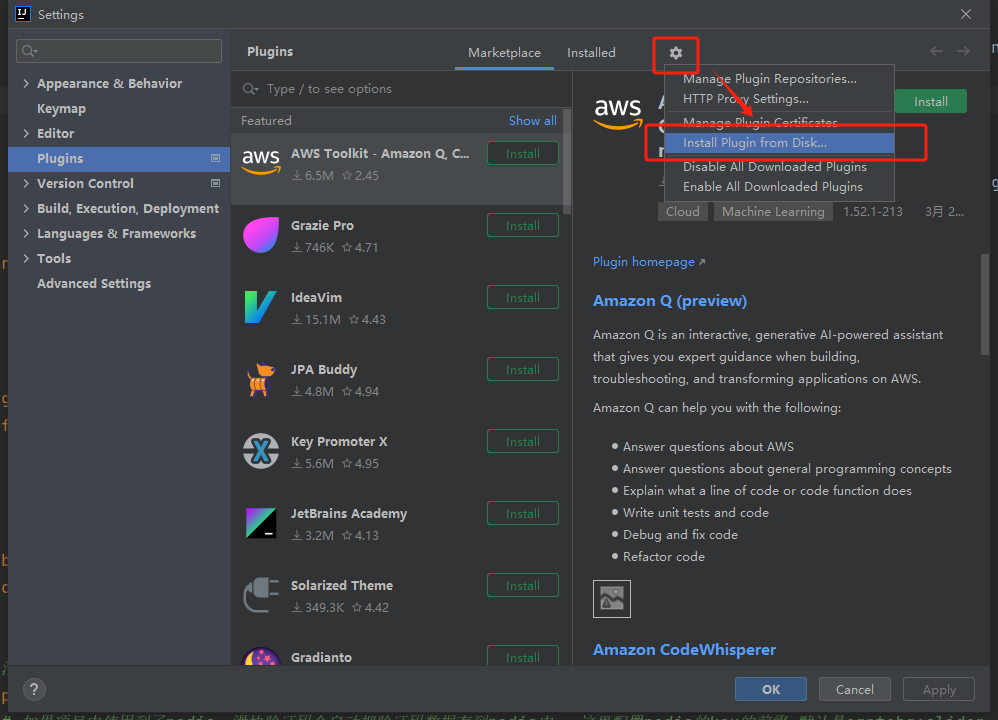Click the project-level icon beside Plugins
This screenshot has height=720, width=998.
[x=215, y=158]
